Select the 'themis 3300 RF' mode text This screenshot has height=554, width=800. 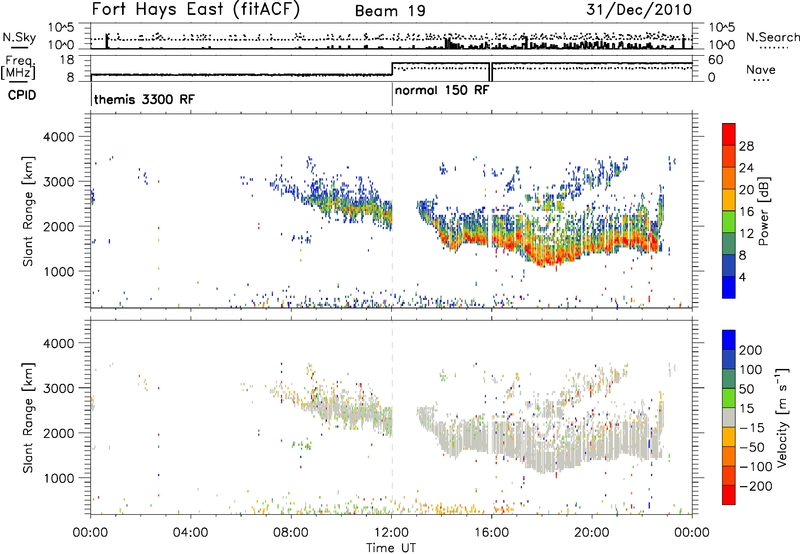[x=144, y=99]
